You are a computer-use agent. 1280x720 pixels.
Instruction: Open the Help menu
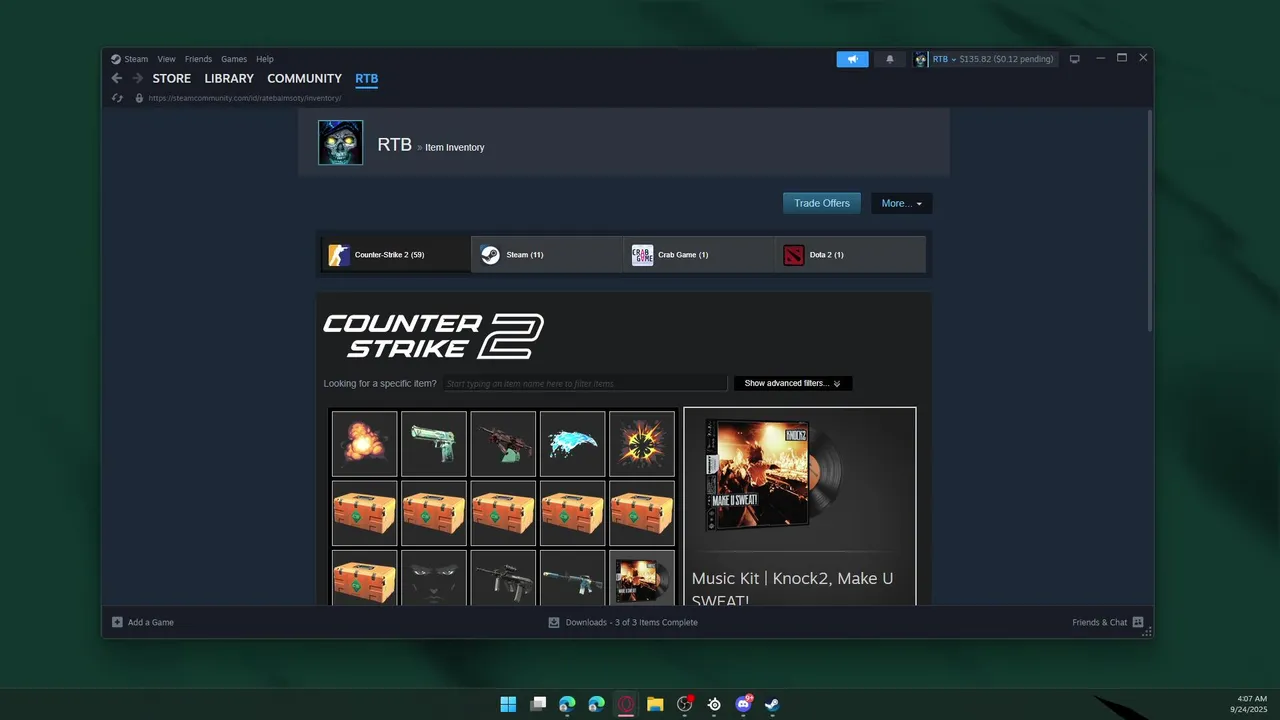264,59
